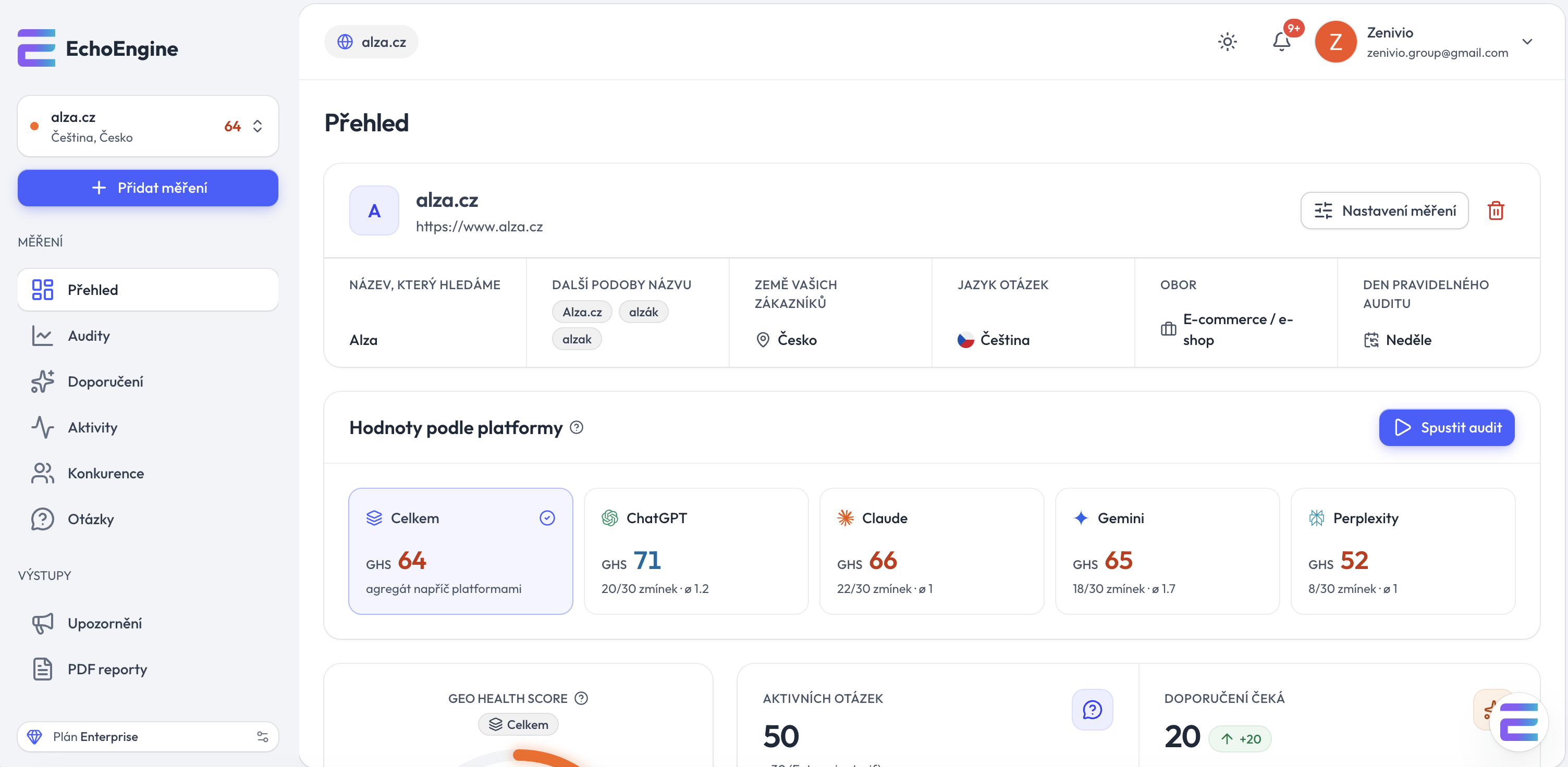Click the Aktivních otázek value 50
This screenshot has height=767, width=1568.
(780, 737)
